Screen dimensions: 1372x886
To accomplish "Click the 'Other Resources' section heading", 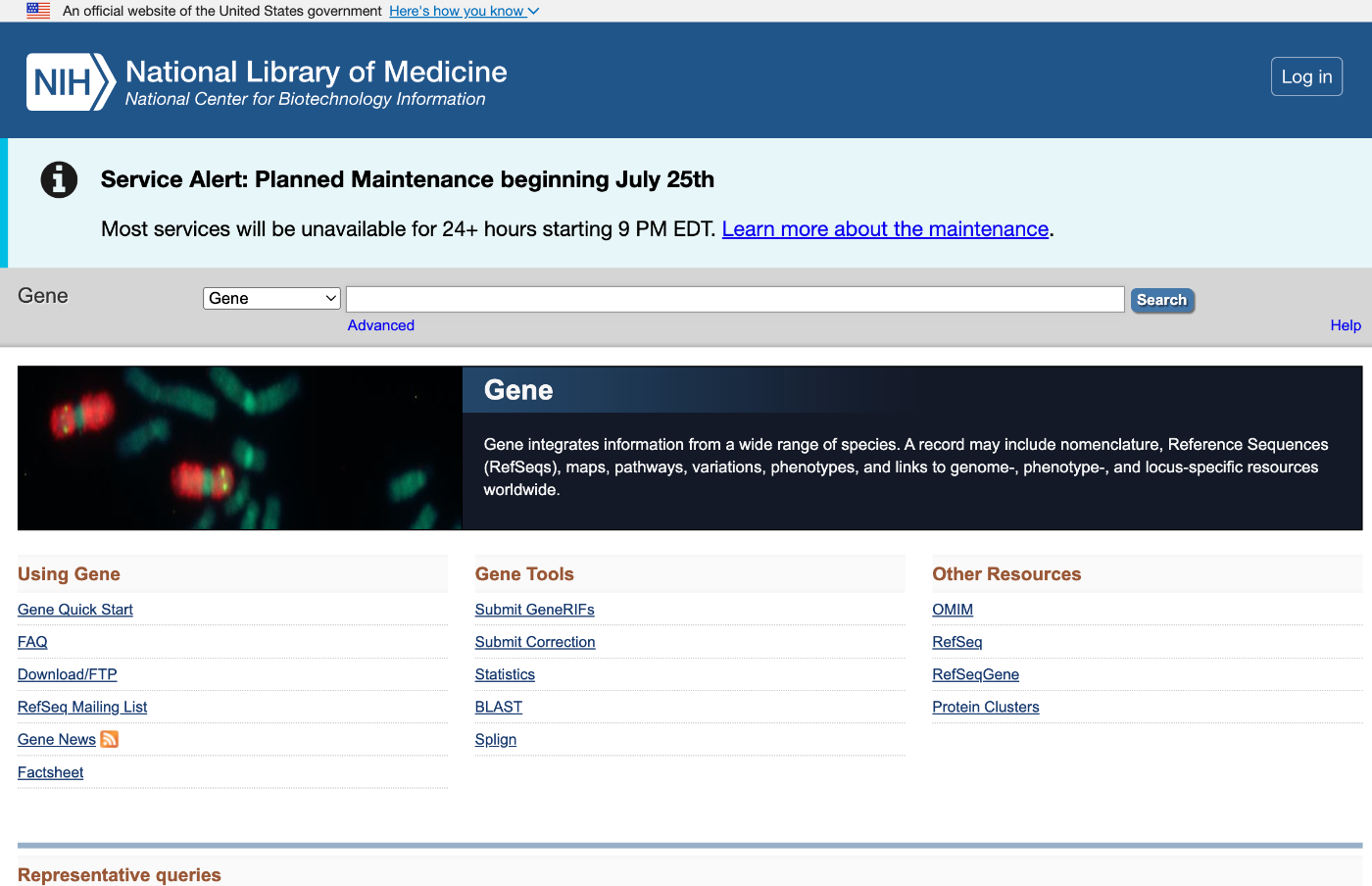I will pos(1006,574).
